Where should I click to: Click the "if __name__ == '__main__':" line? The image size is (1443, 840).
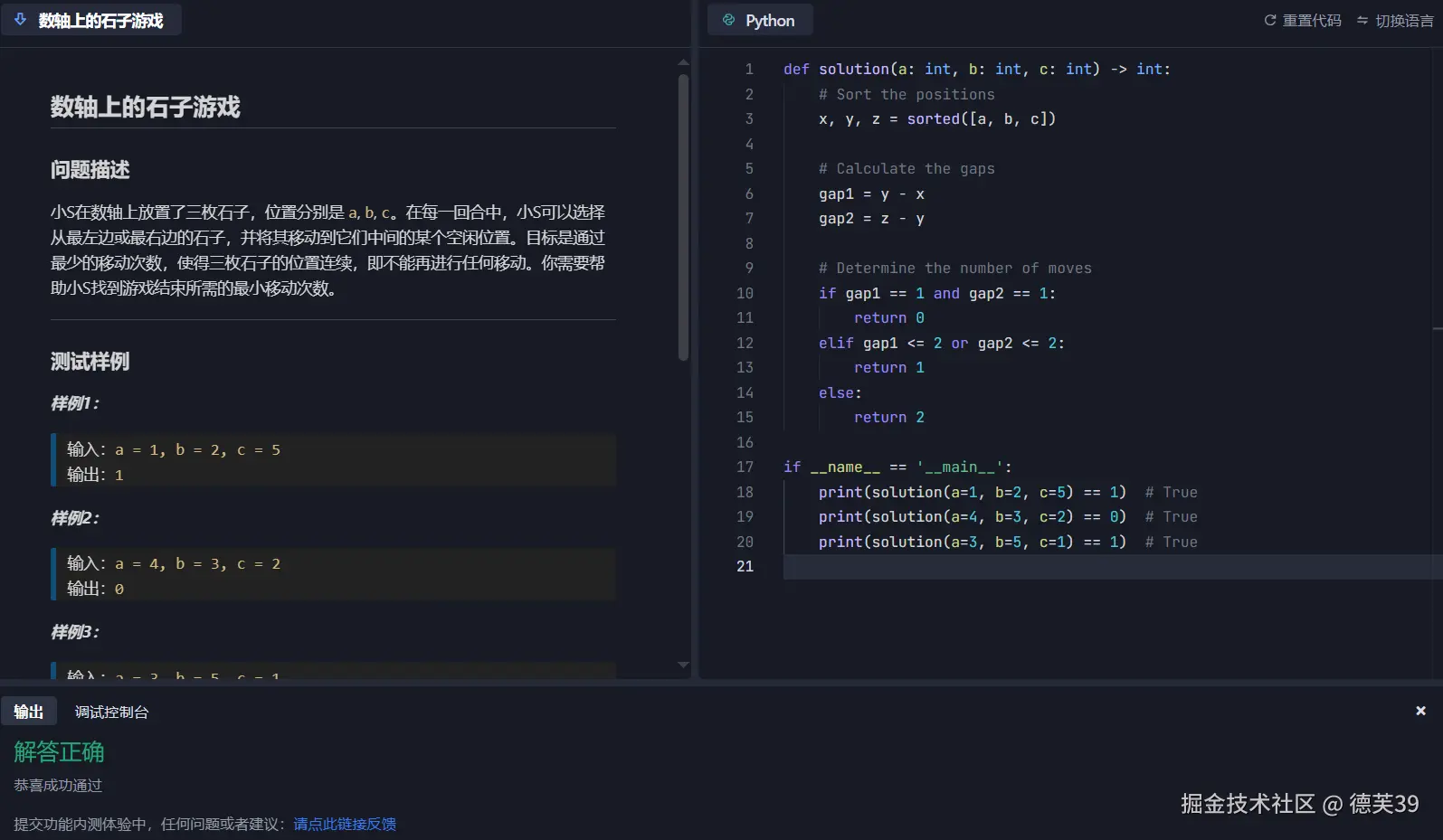pos(897,467)
